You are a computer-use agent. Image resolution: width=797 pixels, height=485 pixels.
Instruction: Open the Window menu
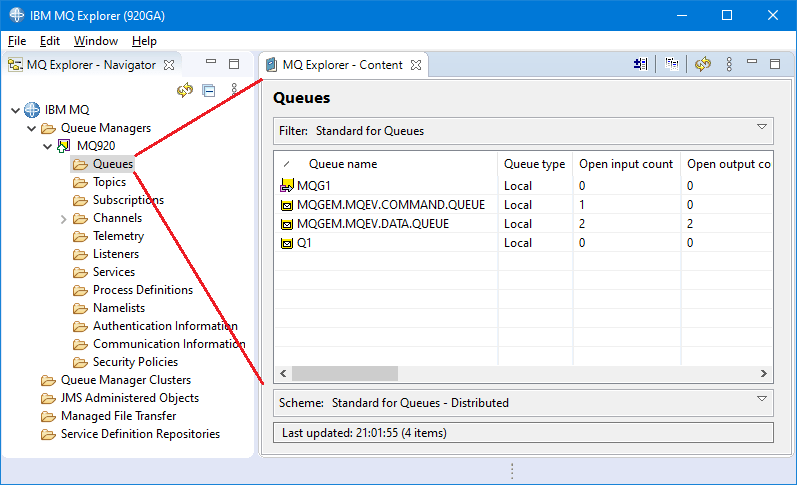click(96, 41)
